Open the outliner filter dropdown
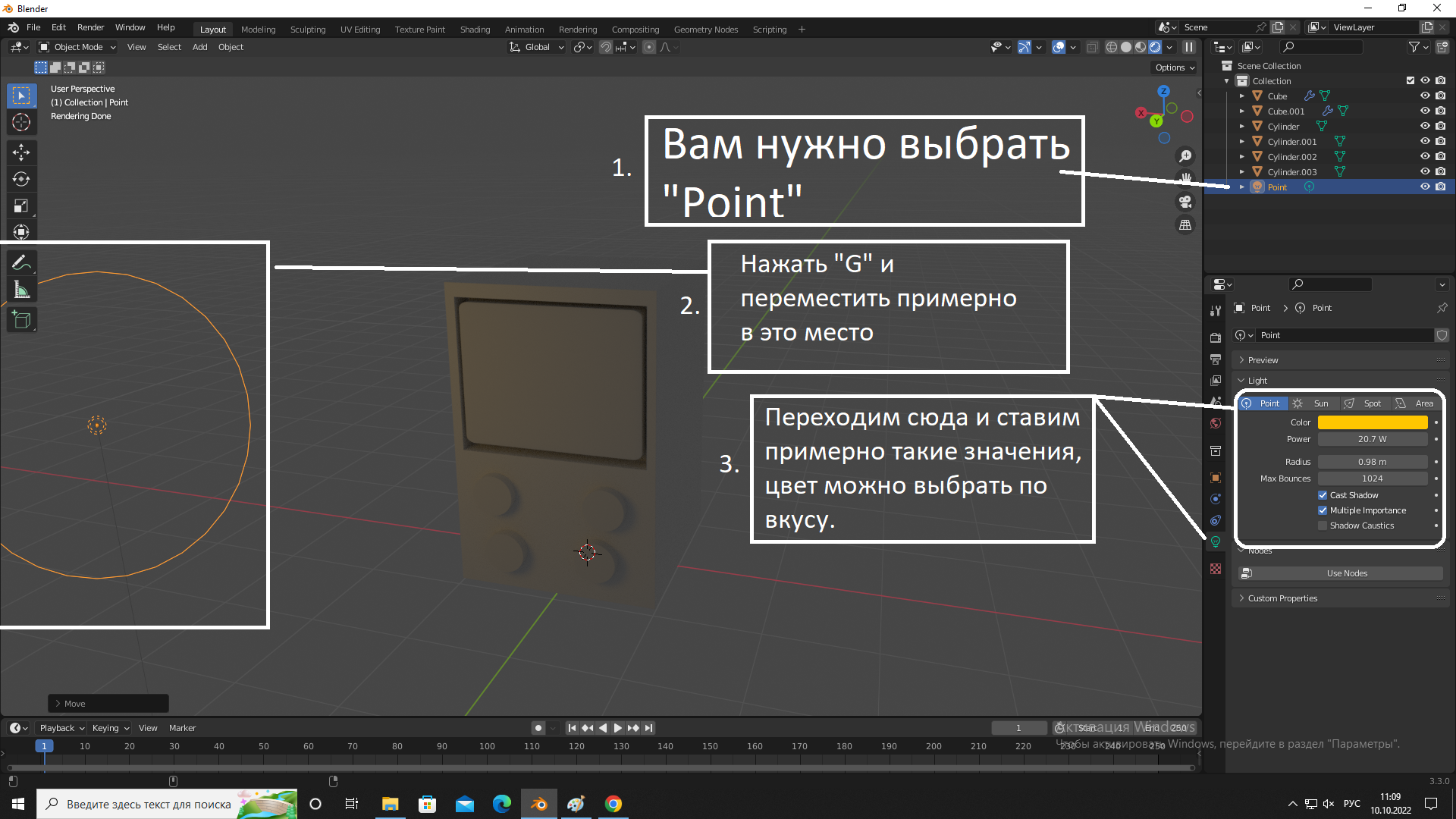Screen dimensions: 1456x819 click(1418, 47)
